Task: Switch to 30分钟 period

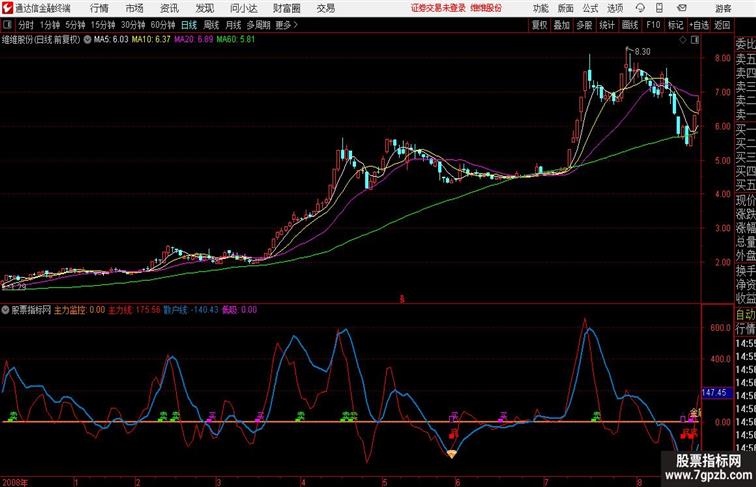Action: click(133, 25)
